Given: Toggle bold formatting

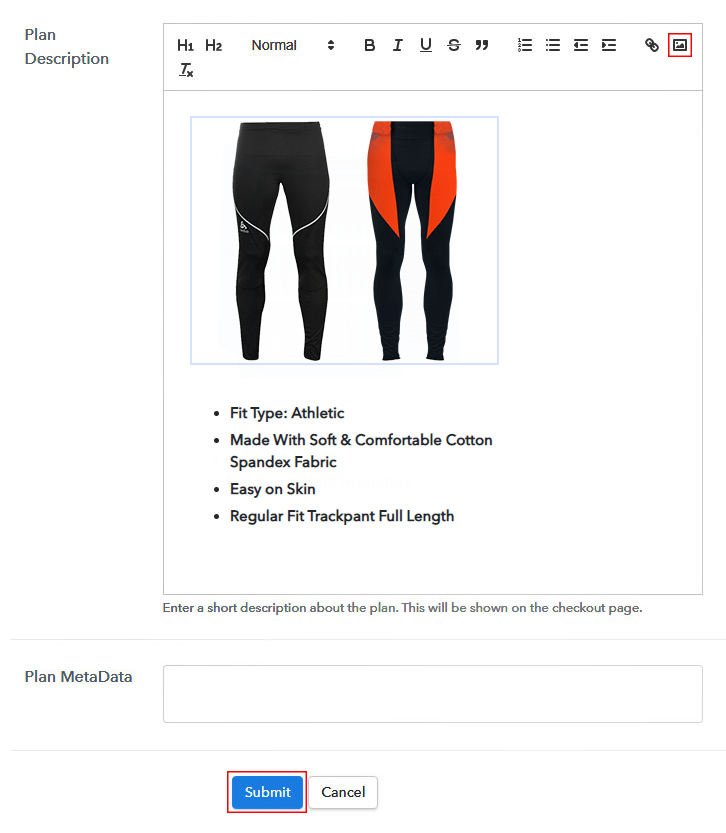Looking at the screenshot, I should [x=370, y=46].
